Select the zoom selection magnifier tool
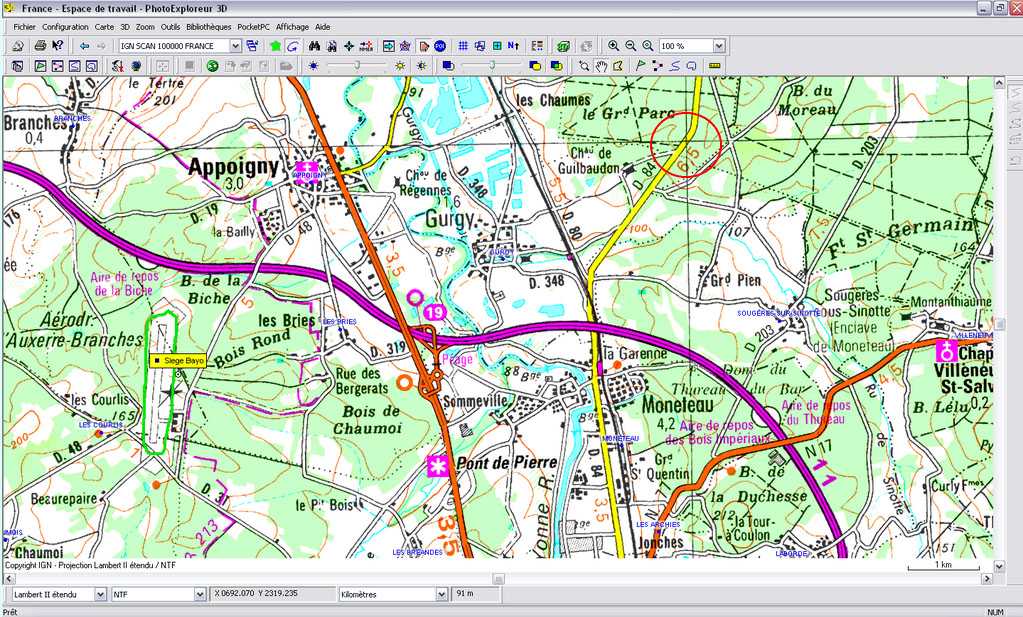 584,65
